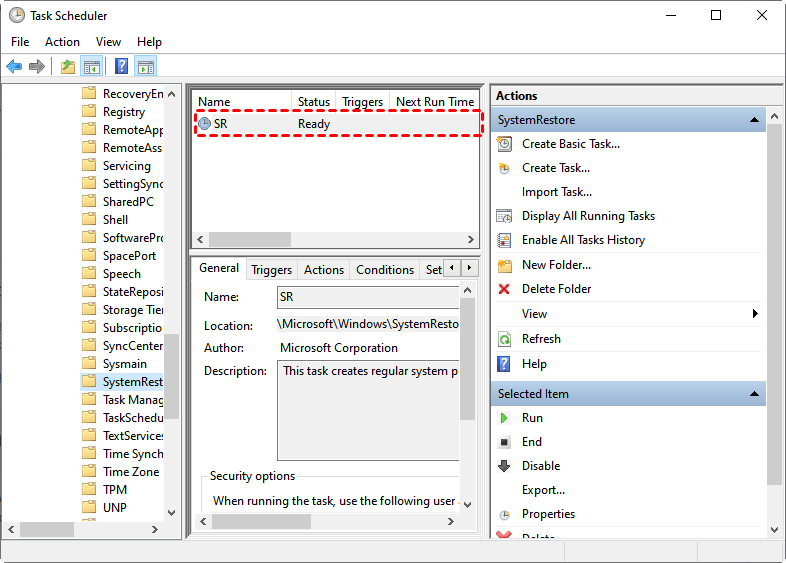
Task: Open the Help menu
Action: point(149,42)
